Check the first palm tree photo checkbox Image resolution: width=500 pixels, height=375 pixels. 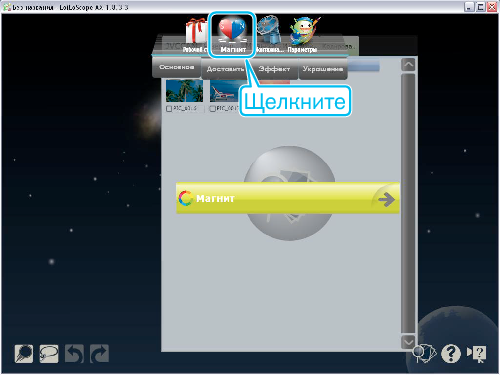pos(169,109)
